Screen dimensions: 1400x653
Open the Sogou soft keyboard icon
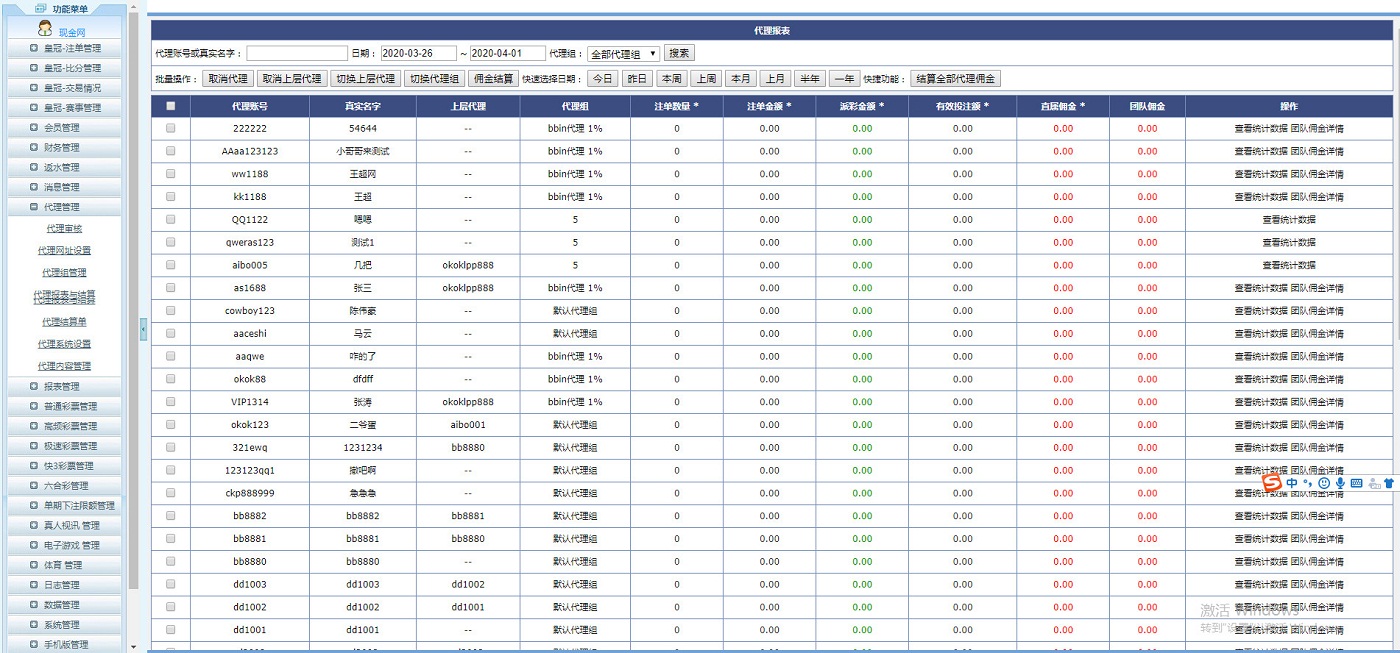[1356, 483]
